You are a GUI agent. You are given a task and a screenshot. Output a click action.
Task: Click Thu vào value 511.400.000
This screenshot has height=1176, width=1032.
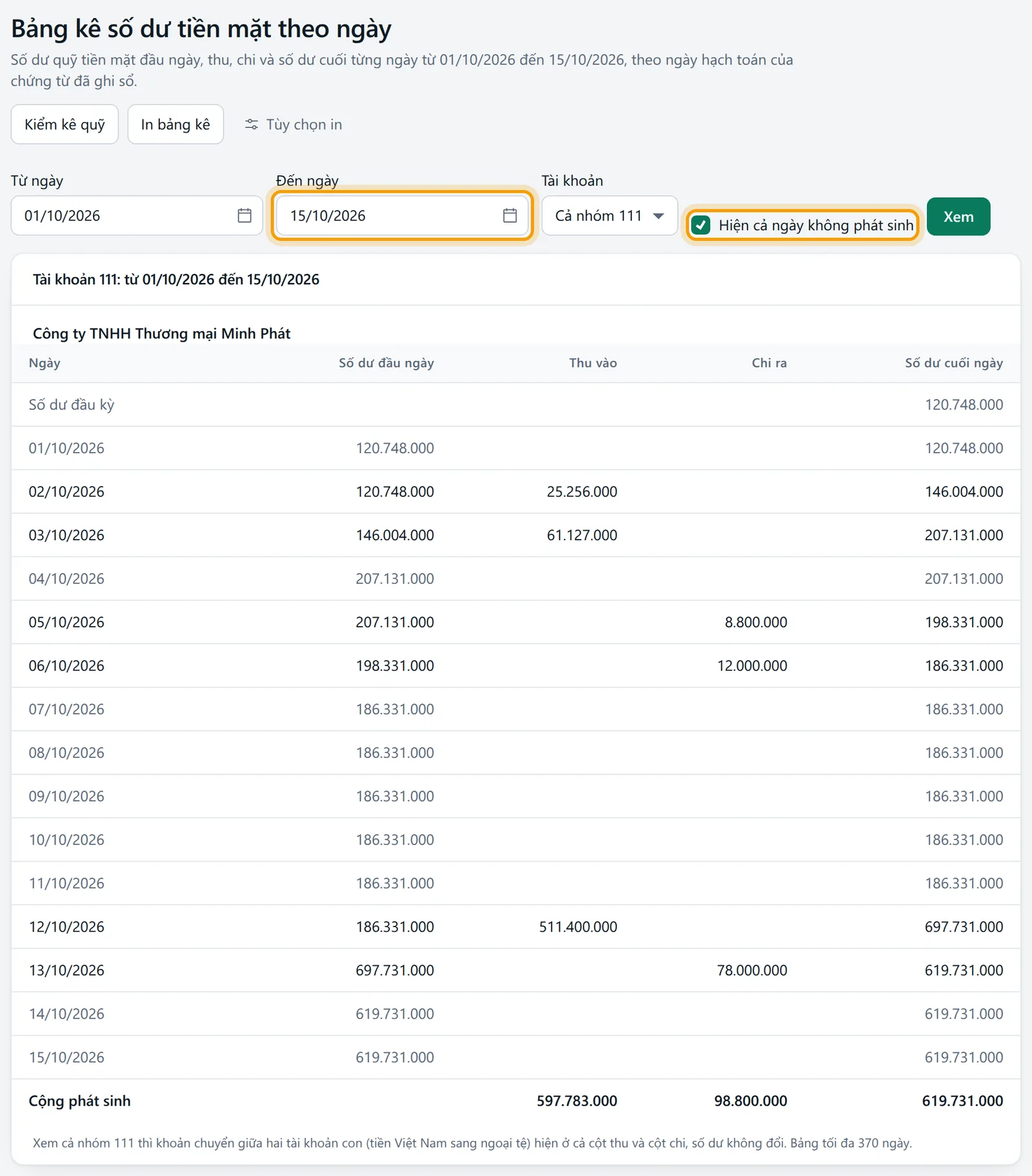point(578,927)
